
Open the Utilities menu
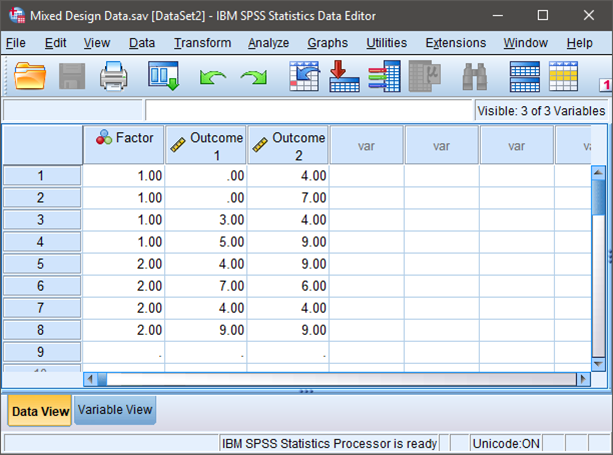pos(387,43)
